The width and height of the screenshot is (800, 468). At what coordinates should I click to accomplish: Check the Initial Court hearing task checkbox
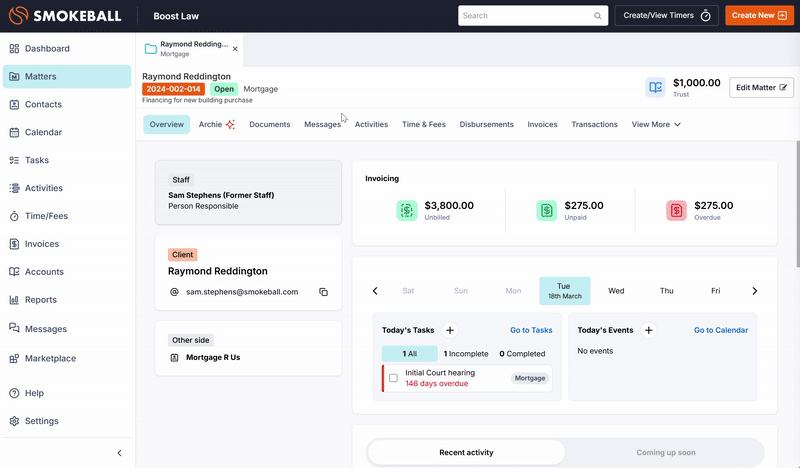pos(393,378)
